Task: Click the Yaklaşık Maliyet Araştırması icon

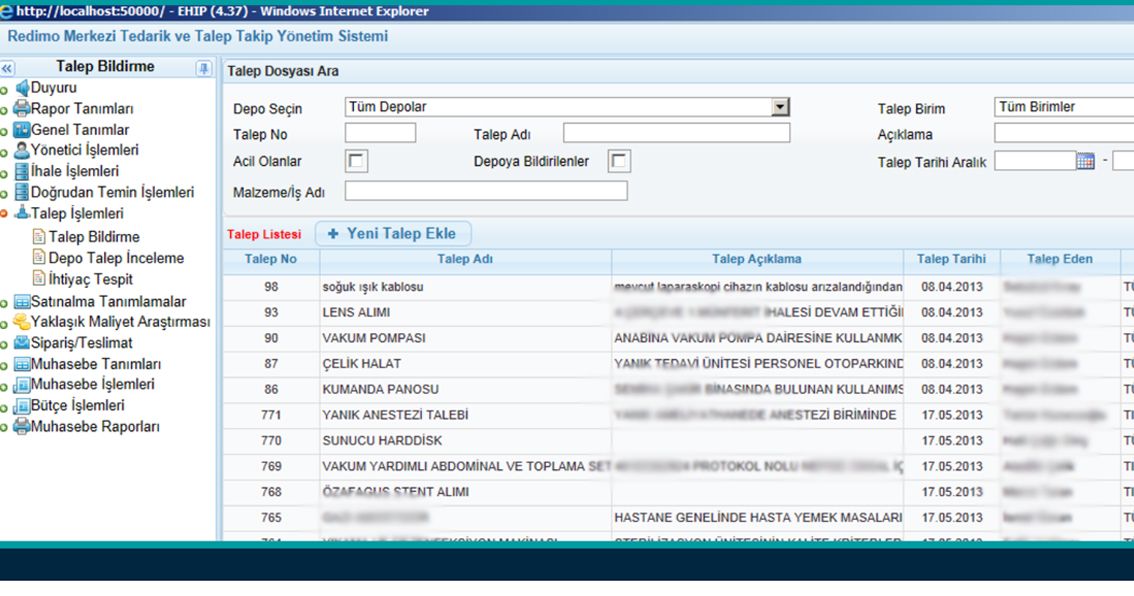Action: 22,322
